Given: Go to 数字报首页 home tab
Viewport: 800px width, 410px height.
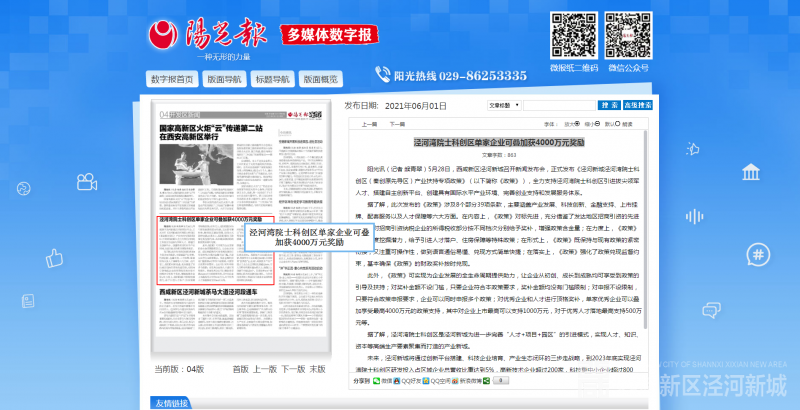Looking at the screenshot, I should point(172,79).
